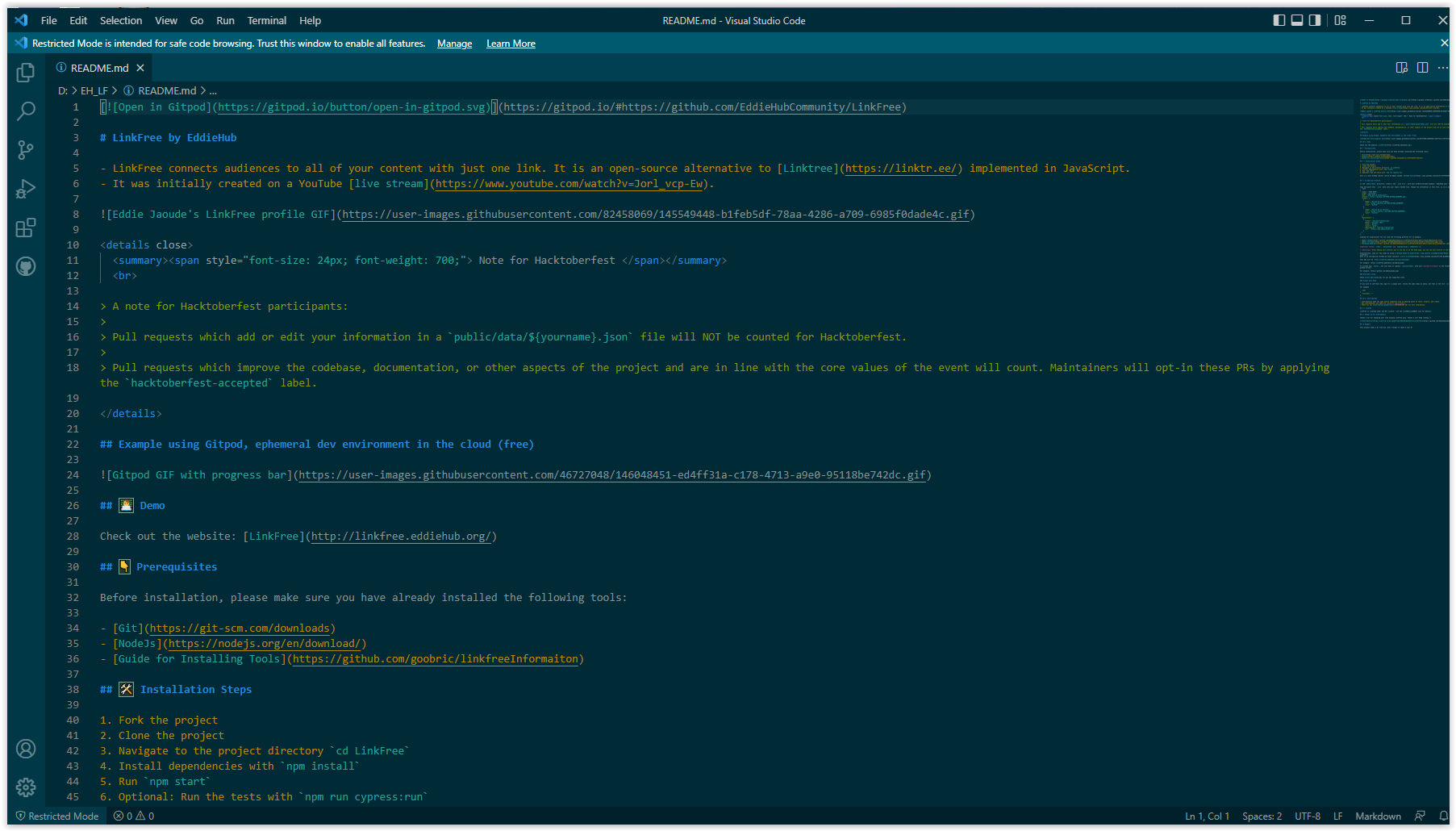Toggle the panel visibility
Viewport: 1456px width, 831px height.
click(1296, 20)
